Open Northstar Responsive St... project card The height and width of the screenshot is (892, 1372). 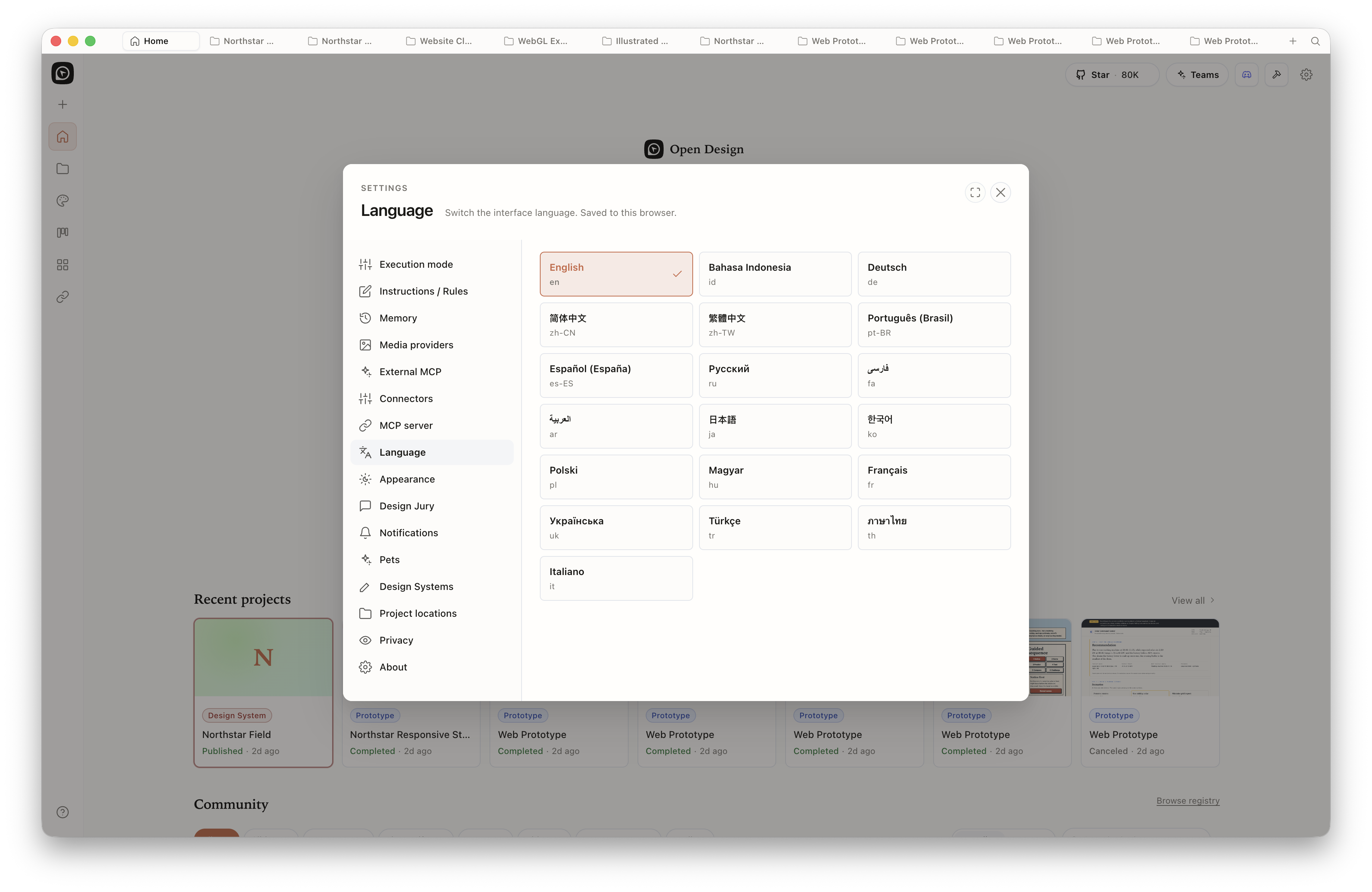click(x=410, y=735)
